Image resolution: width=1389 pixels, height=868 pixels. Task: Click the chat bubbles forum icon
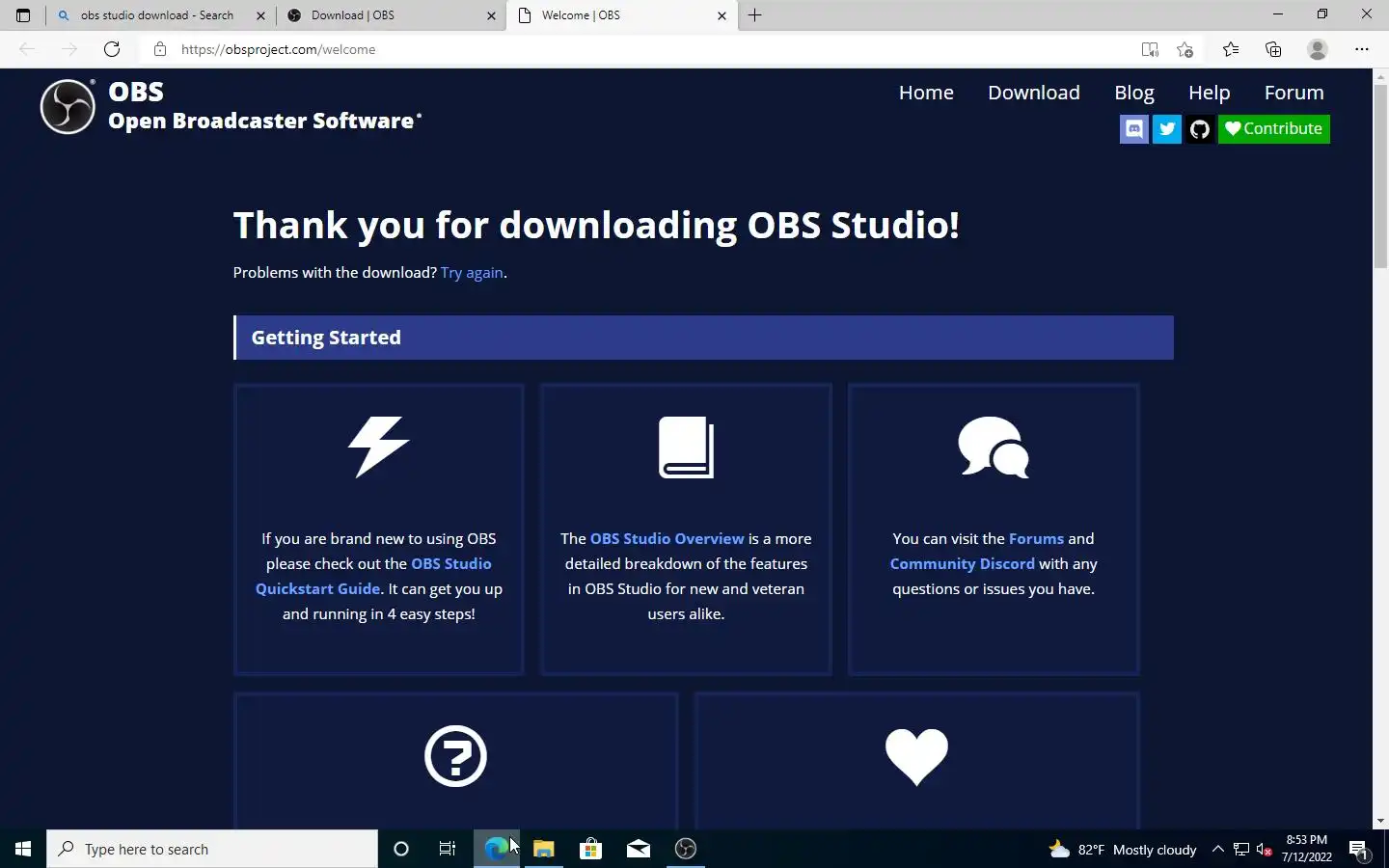[x=994, y=448]
